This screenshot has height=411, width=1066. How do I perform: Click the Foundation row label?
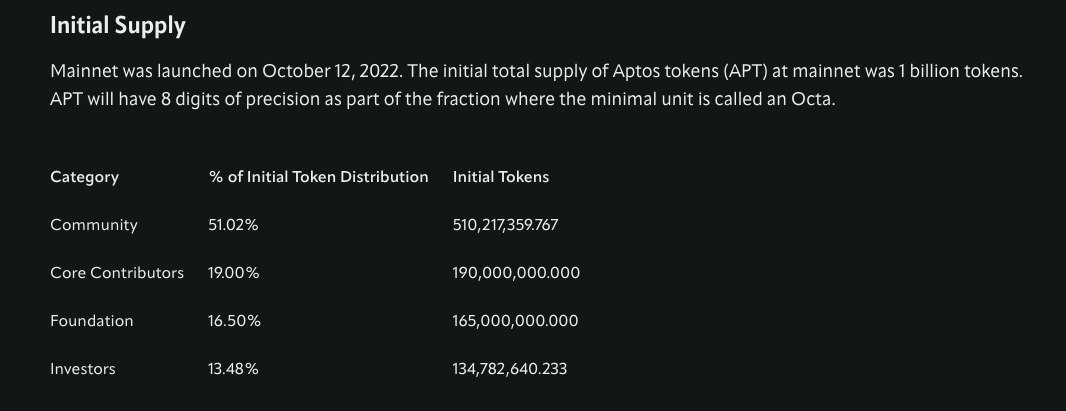pyautogui.click(x=91, y=321)
